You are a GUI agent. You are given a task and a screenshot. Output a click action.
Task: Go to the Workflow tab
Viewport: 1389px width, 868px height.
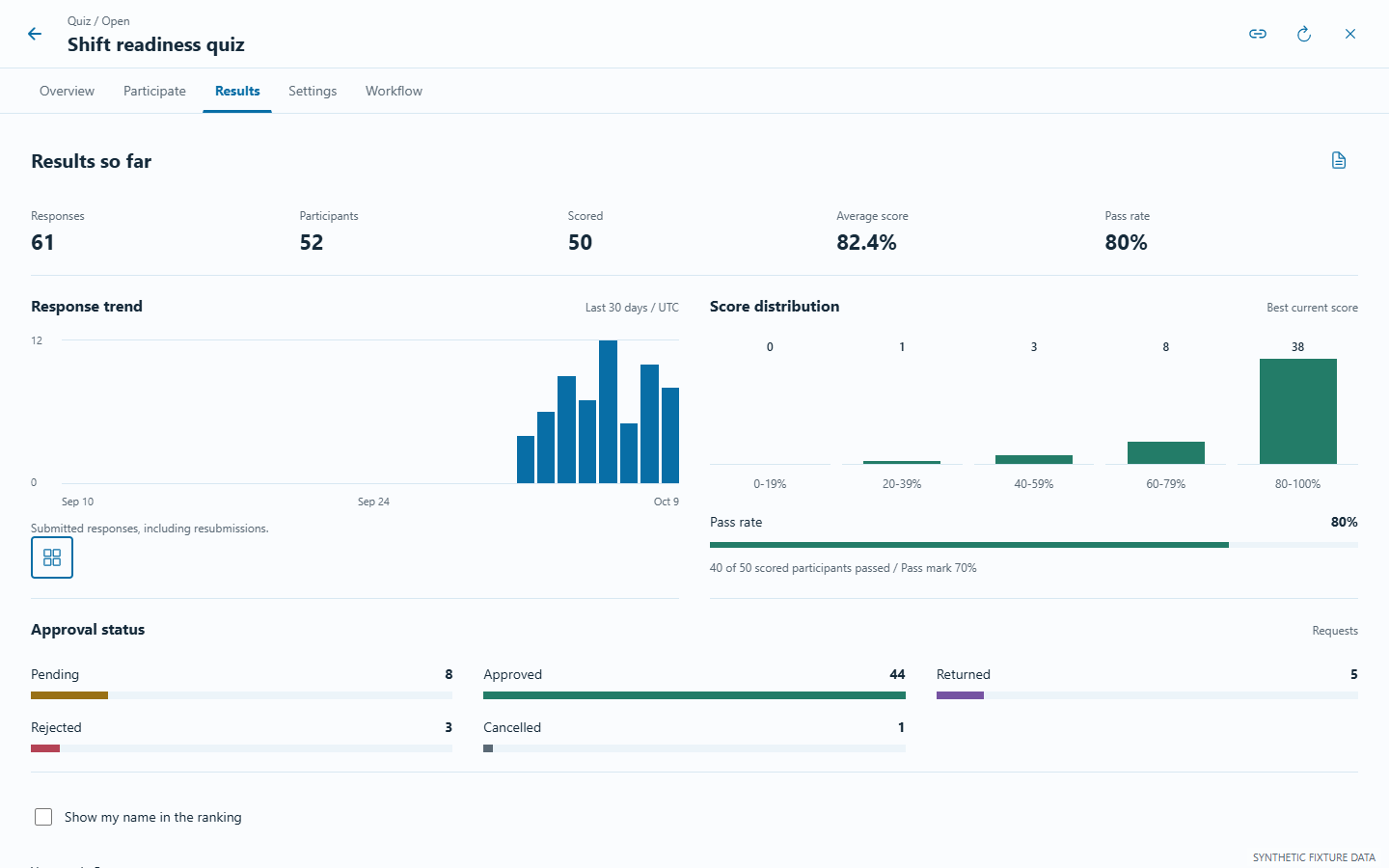coord(394,91)
